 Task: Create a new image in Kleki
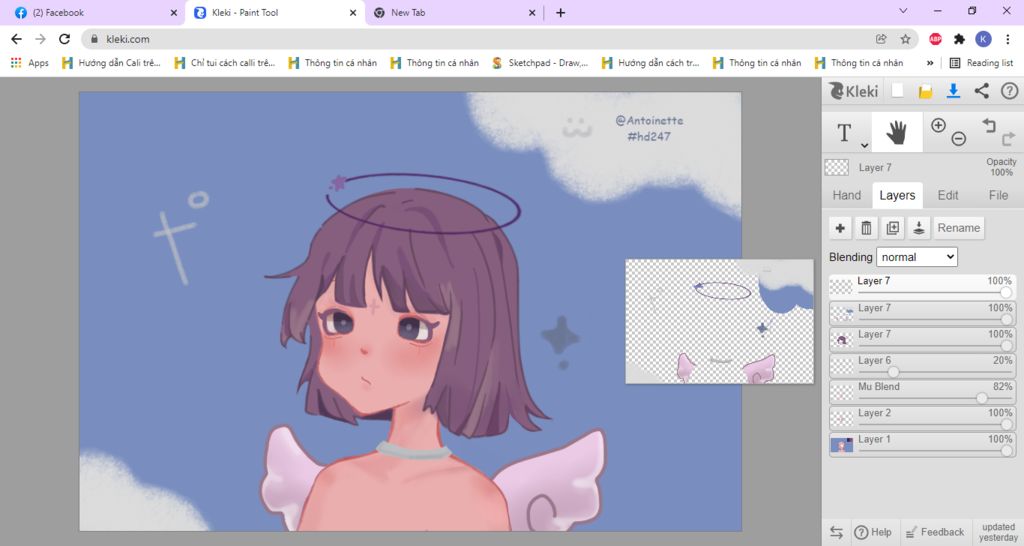[x=898, y=91]
